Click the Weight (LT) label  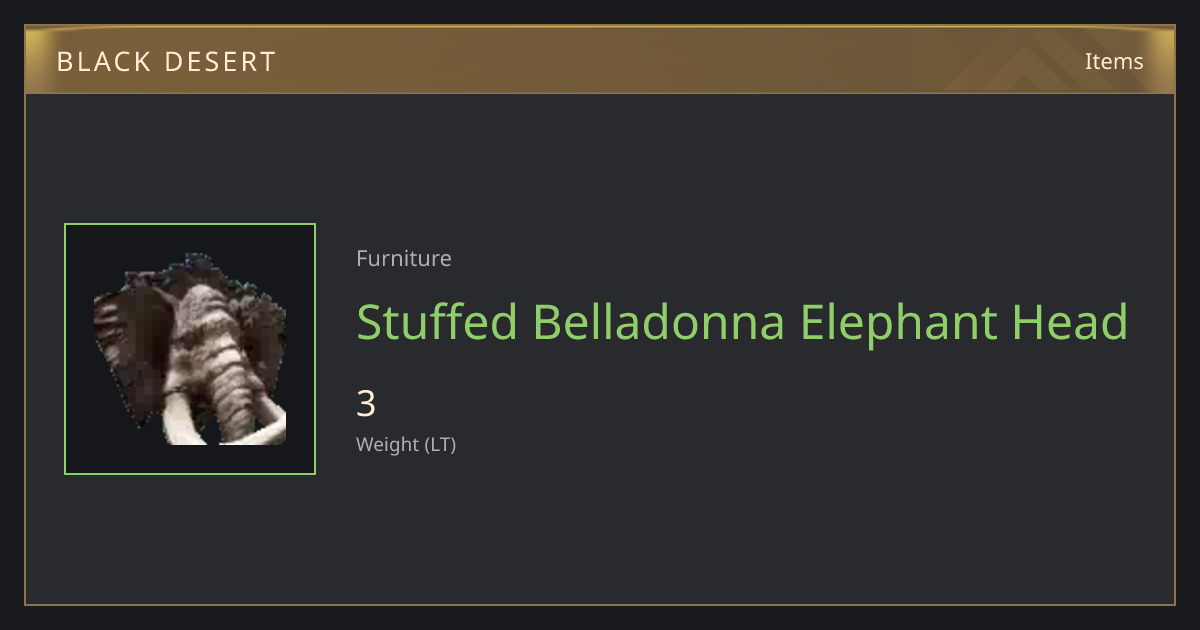coord(406,445)
